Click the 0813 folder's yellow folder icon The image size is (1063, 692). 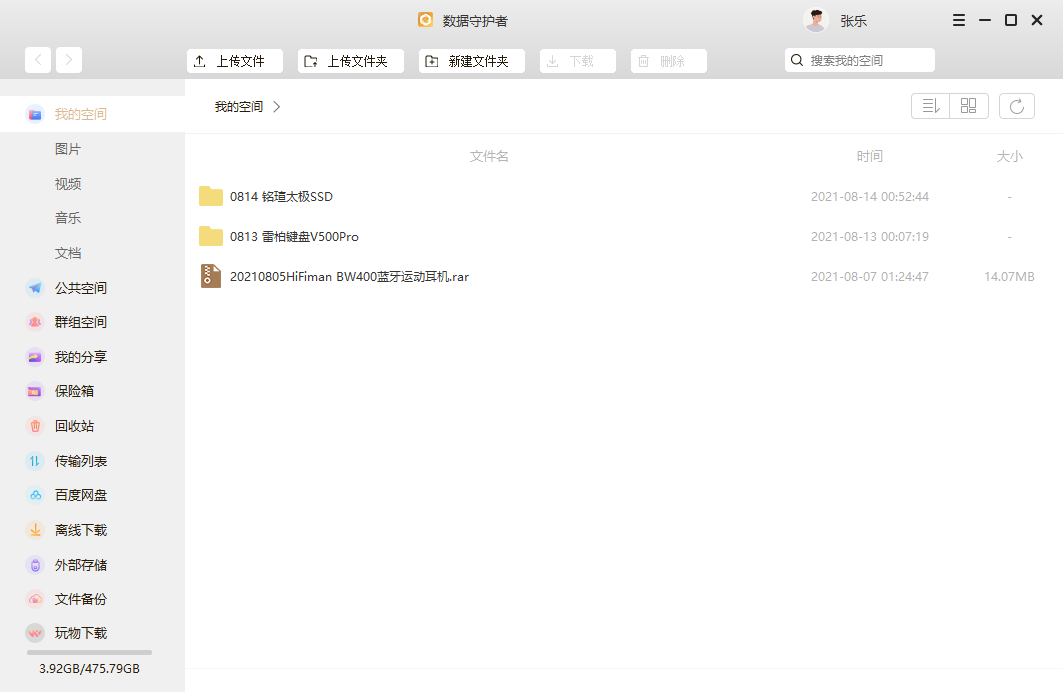click(x=211, y=236)
